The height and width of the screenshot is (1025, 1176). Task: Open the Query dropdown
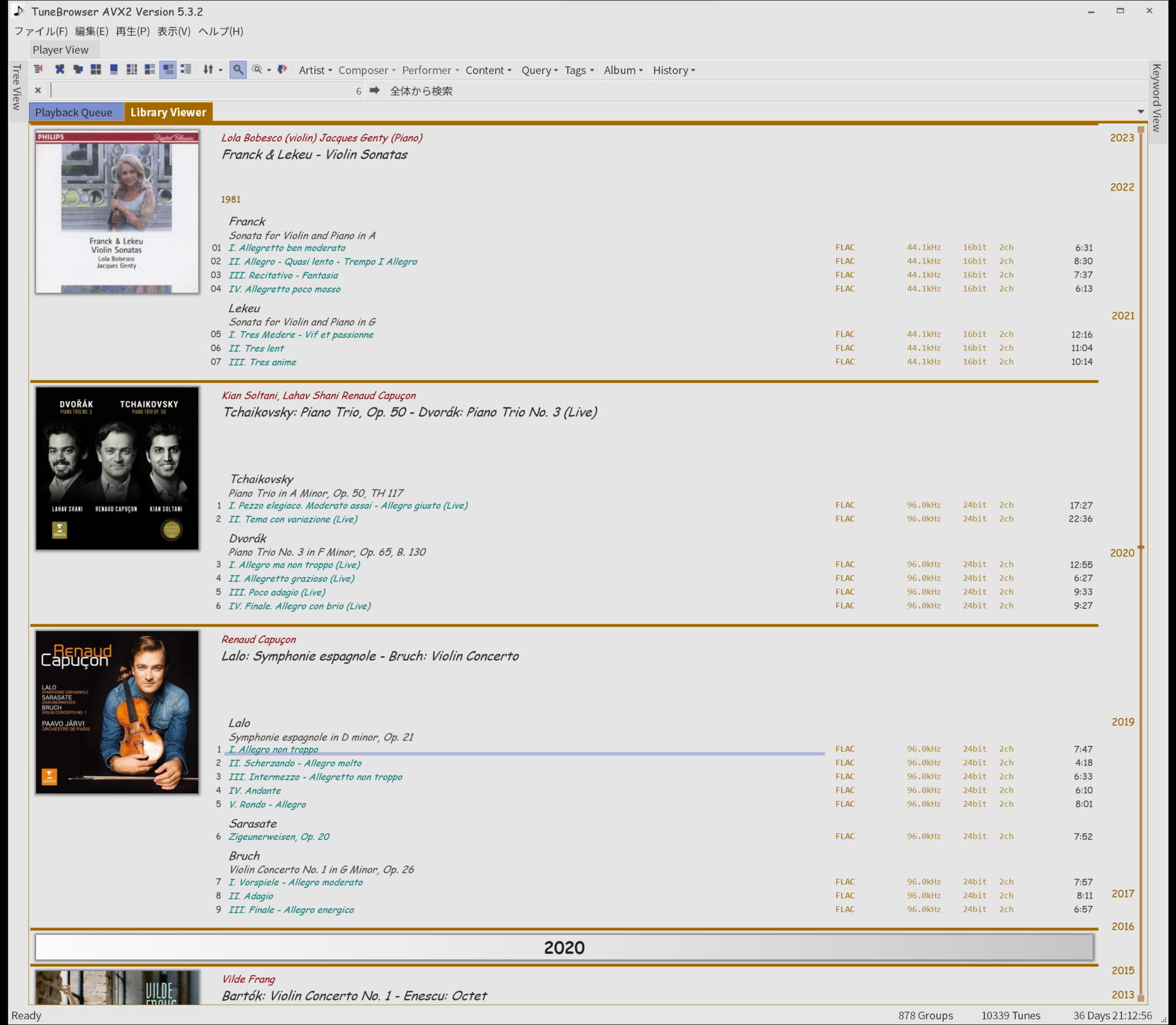click(540, 70)
